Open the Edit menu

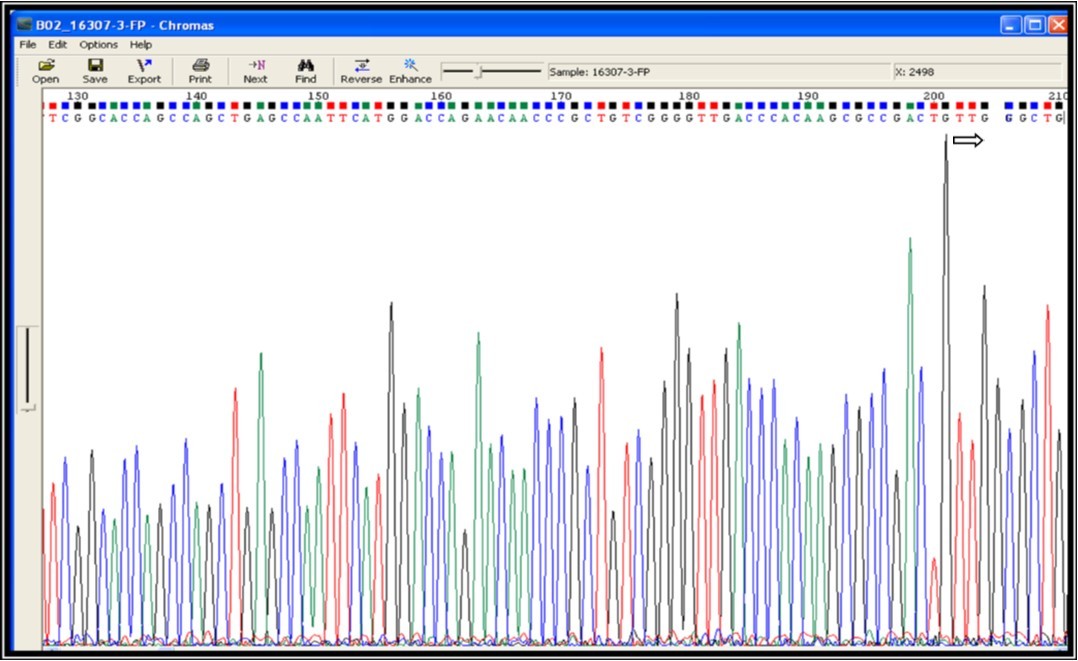point(58,44)
